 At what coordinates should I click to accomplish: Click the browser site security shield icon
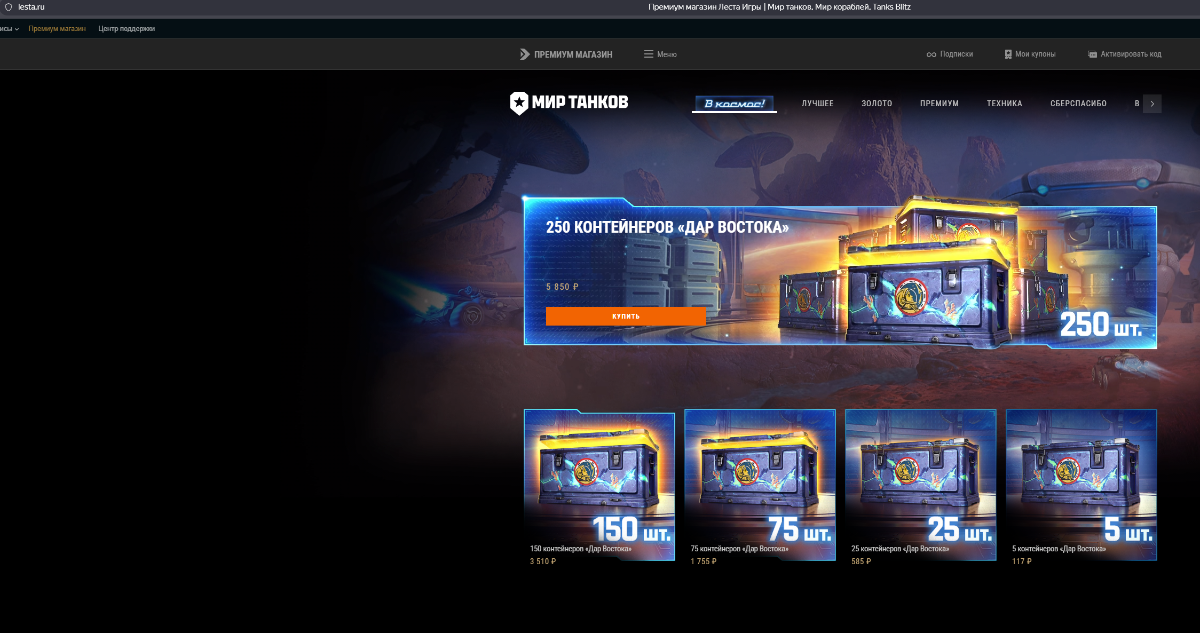click(8, 7)
